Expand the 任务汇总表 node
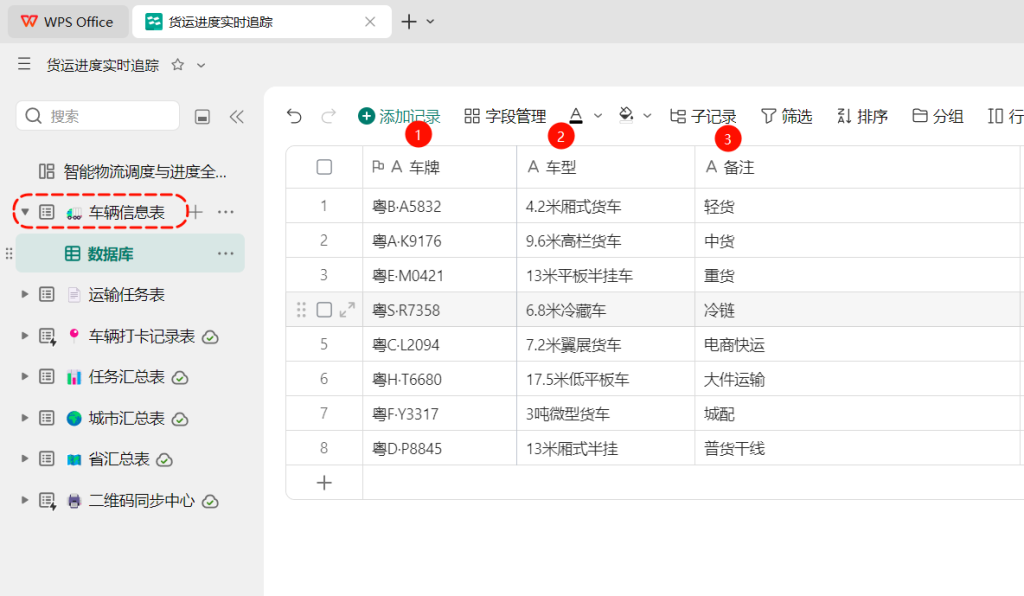The width and height of the screenshot is (1024, 596). (25, 377)
